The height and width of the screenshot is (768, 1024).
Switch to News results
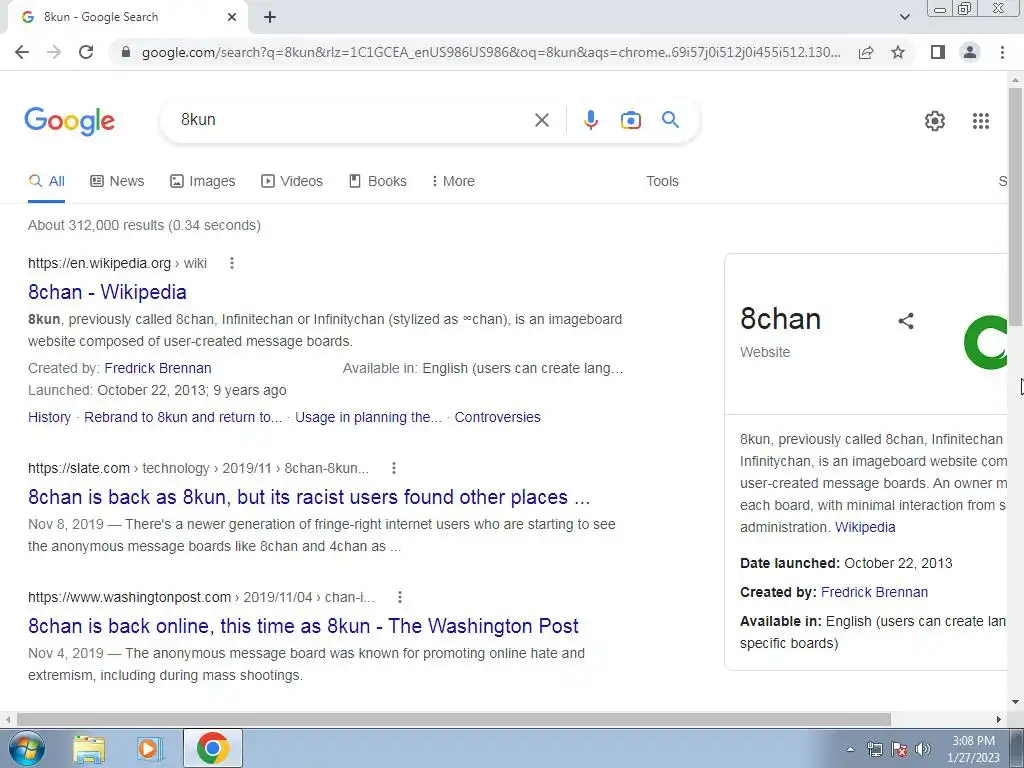pyautogui.click(x=117, y=181)
